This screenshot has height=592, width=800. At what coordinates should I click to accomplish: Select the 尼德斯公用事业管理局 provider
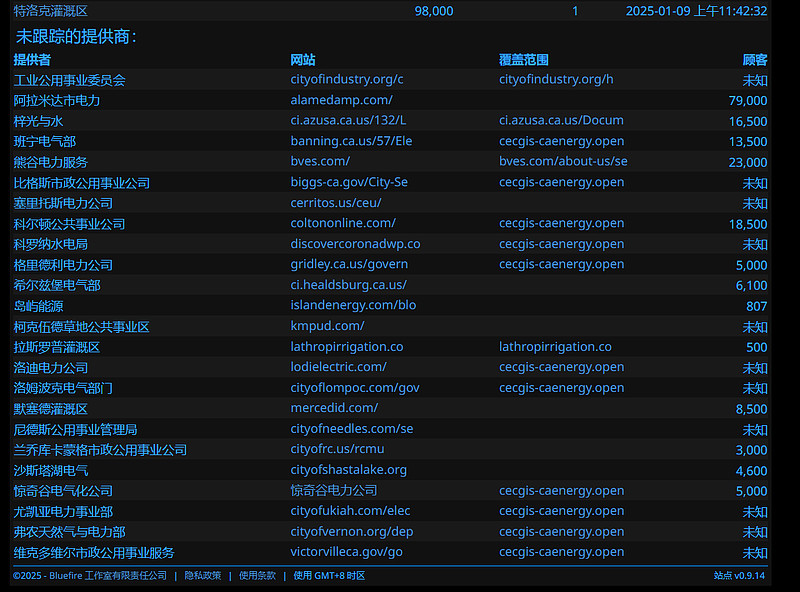pos(76,430)
